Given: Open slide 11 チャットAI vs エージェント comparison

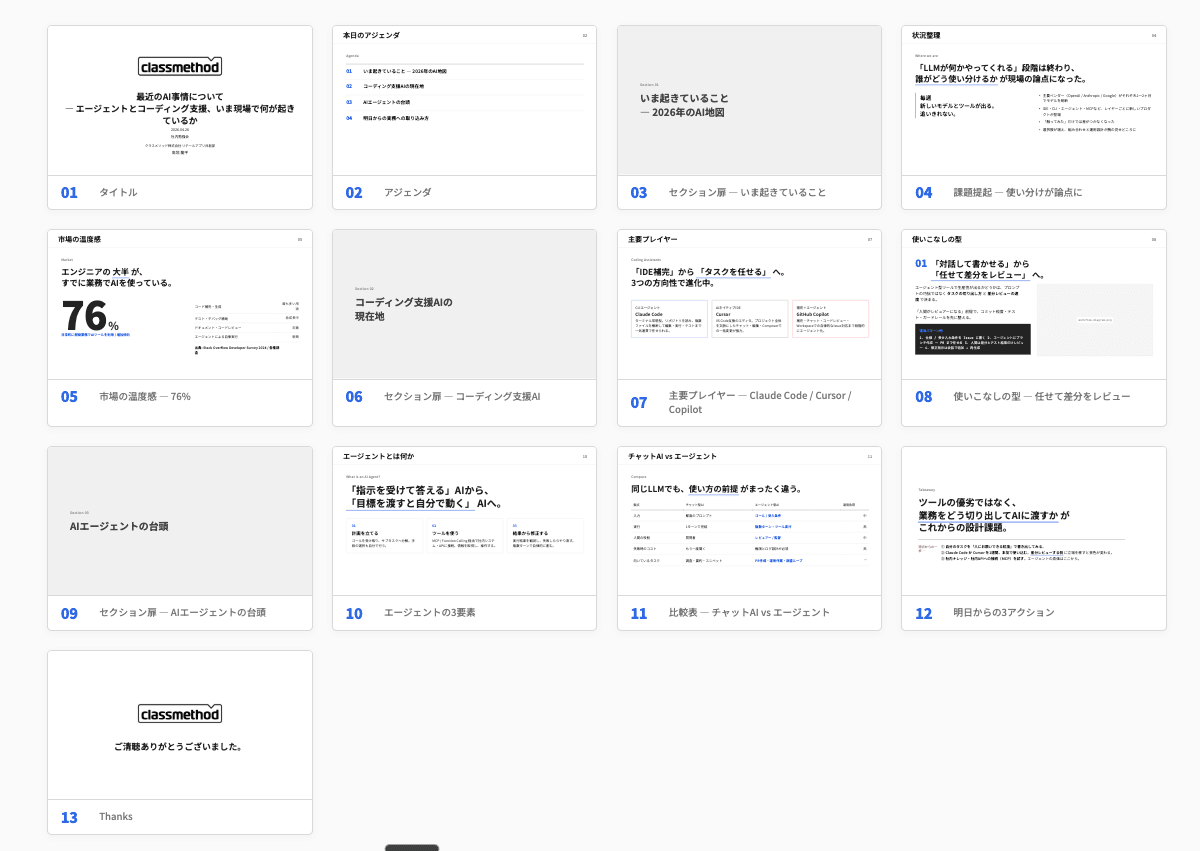Looking at the screenshot, I should click(x=748, y=520).
